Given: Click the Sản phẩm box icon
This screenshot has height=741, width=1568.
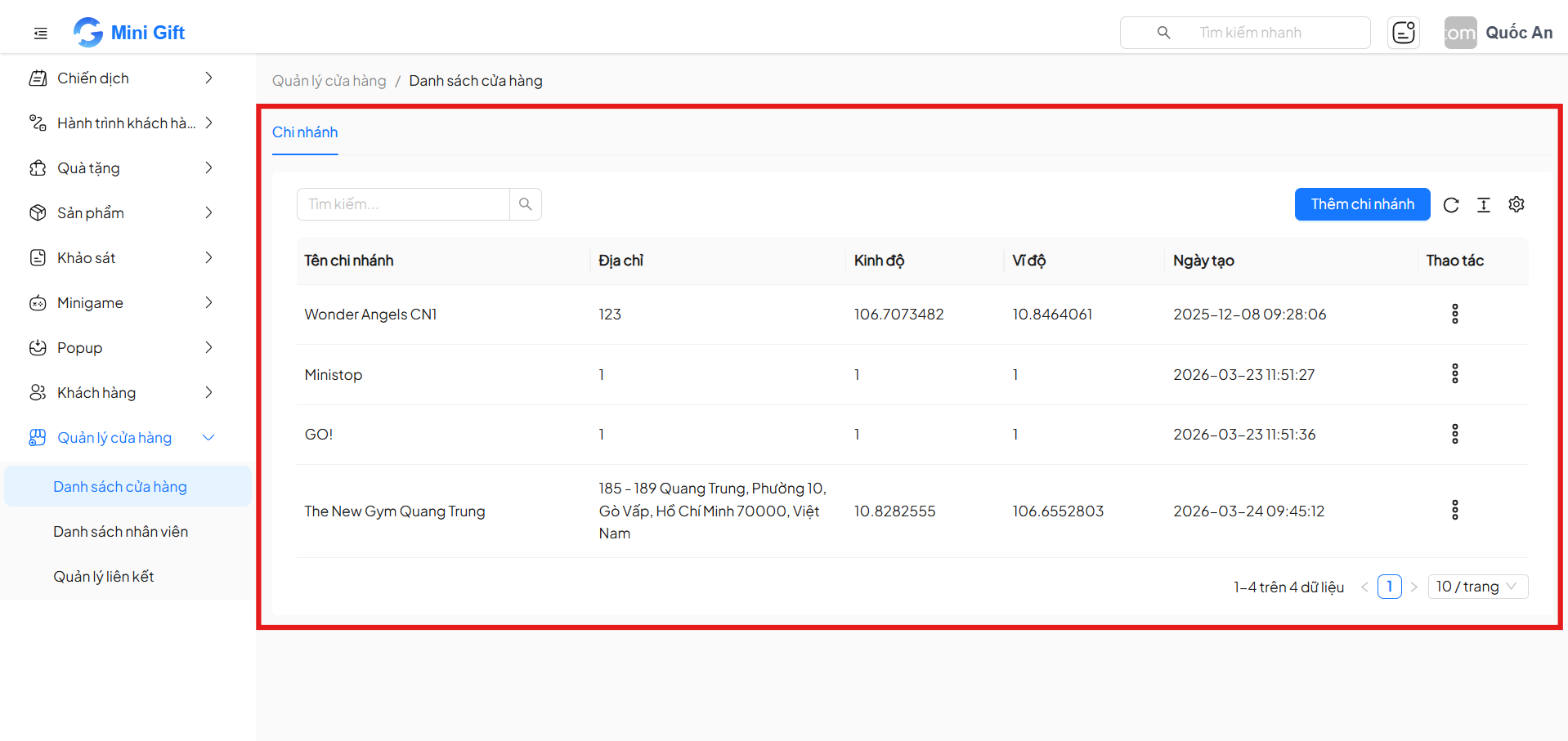Looking at the screenshot, I should coord(38,213).
